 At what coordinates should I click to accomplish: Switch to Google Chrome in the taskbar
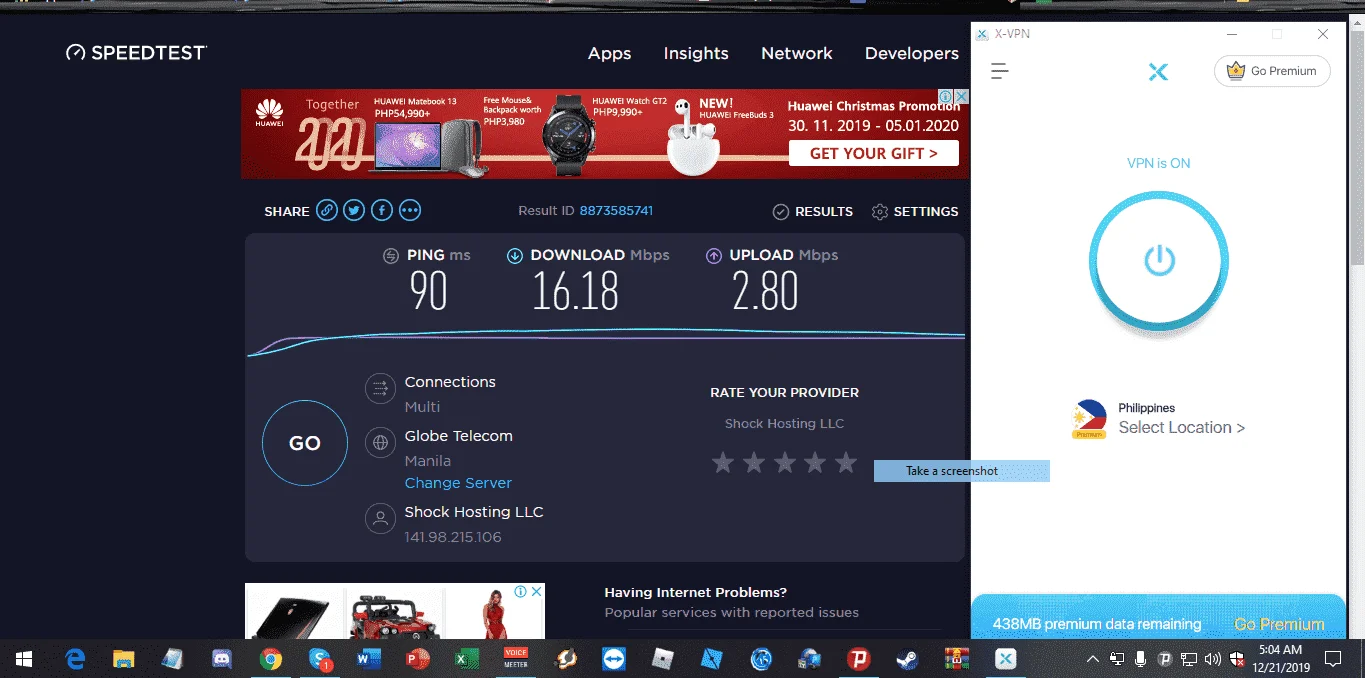pos(270,659)
